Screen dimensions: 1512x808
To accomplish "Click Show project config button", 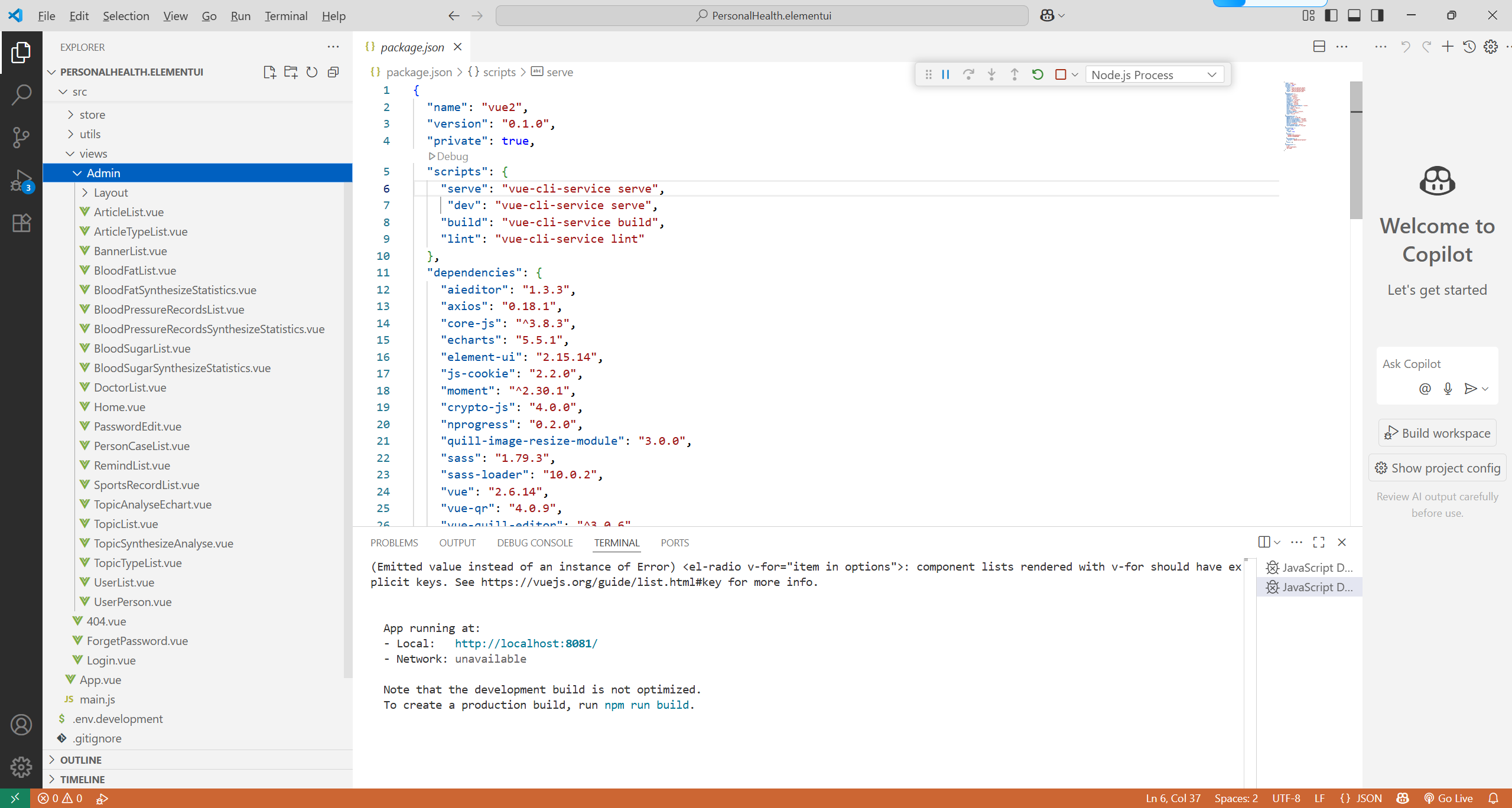I will (1438, 468).
